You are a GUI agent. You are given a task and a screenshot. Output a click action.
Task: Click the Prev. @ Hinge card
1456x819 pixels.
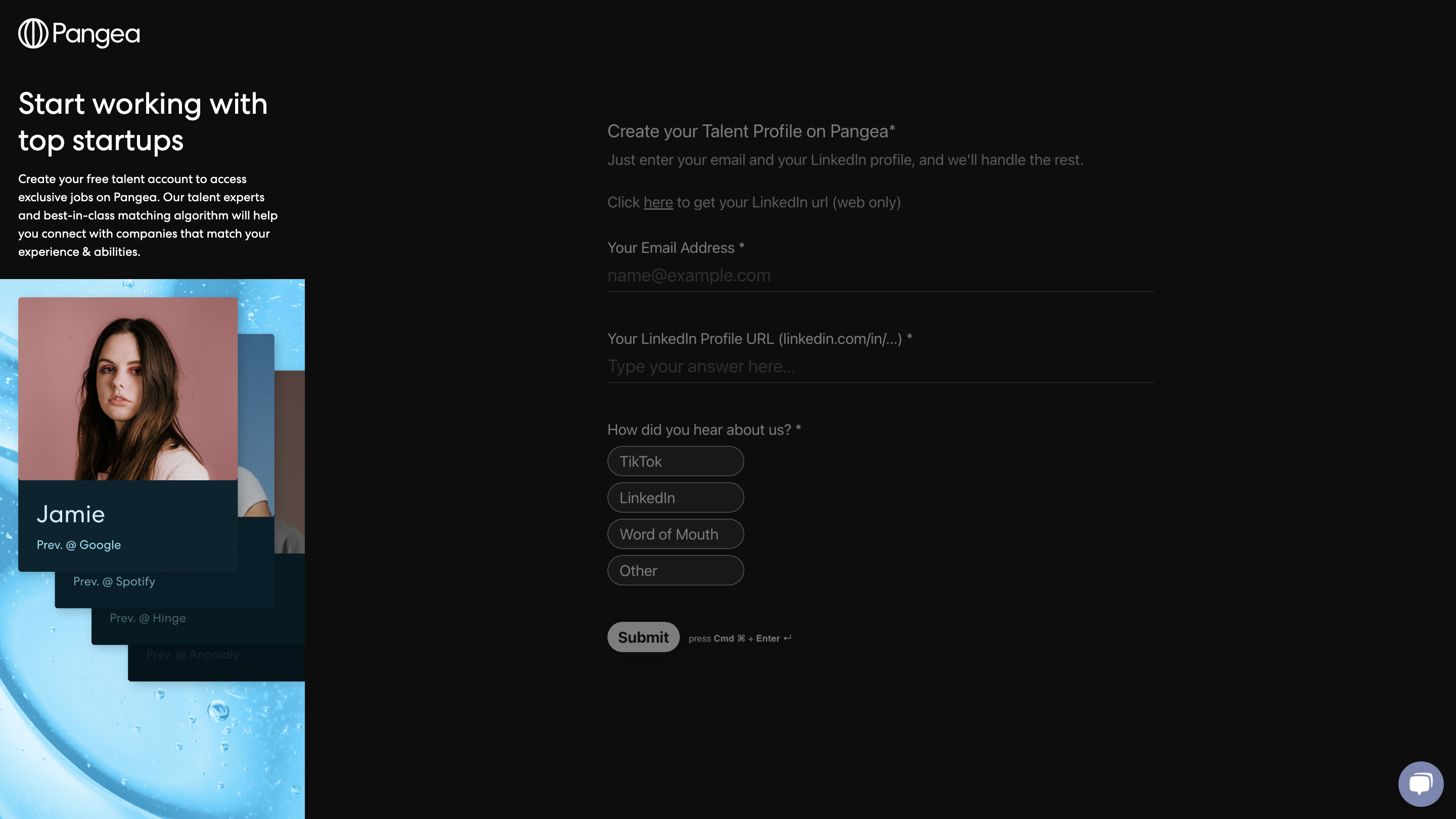point(148,618)
